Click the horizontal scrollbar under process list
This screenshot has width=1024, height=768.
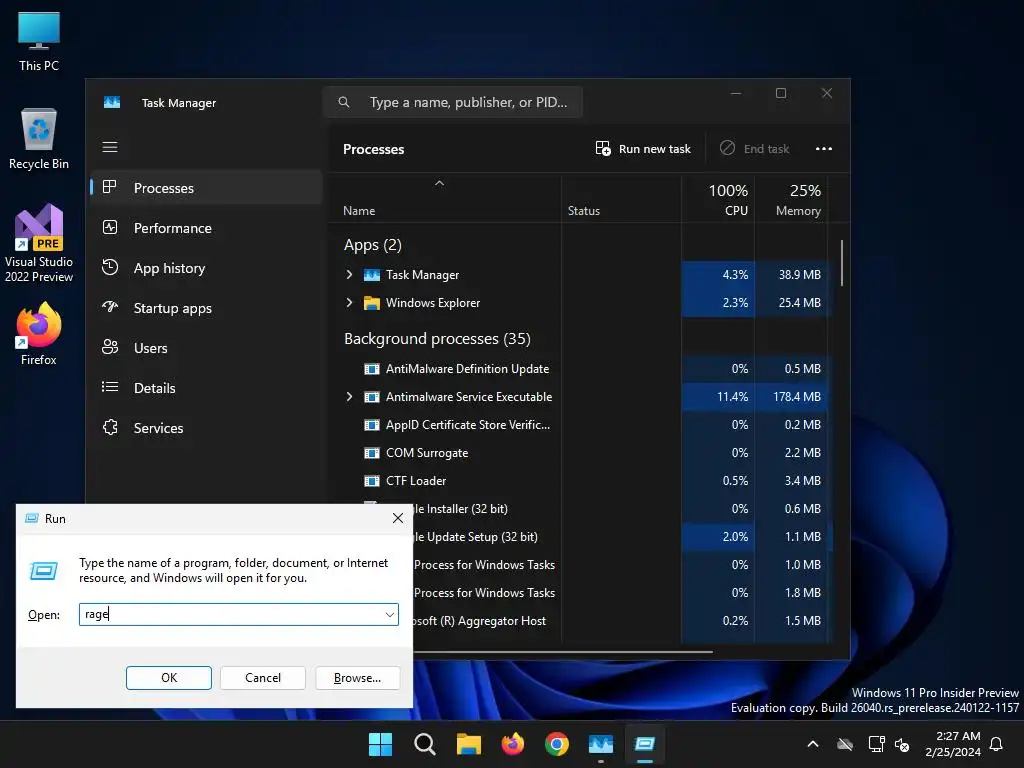[x=562, y=651]
